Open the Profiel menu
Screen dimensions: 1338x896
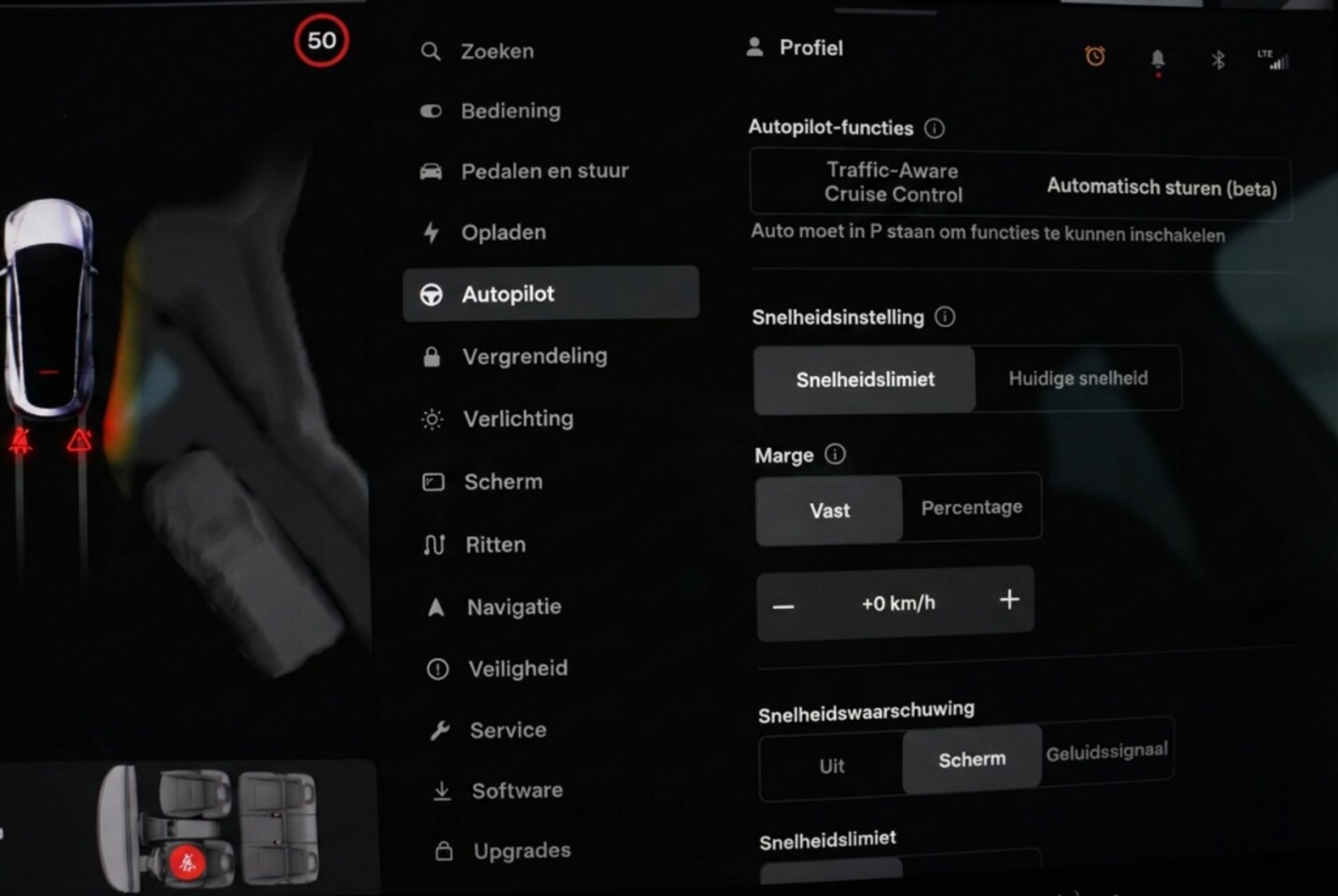(795, 48)
